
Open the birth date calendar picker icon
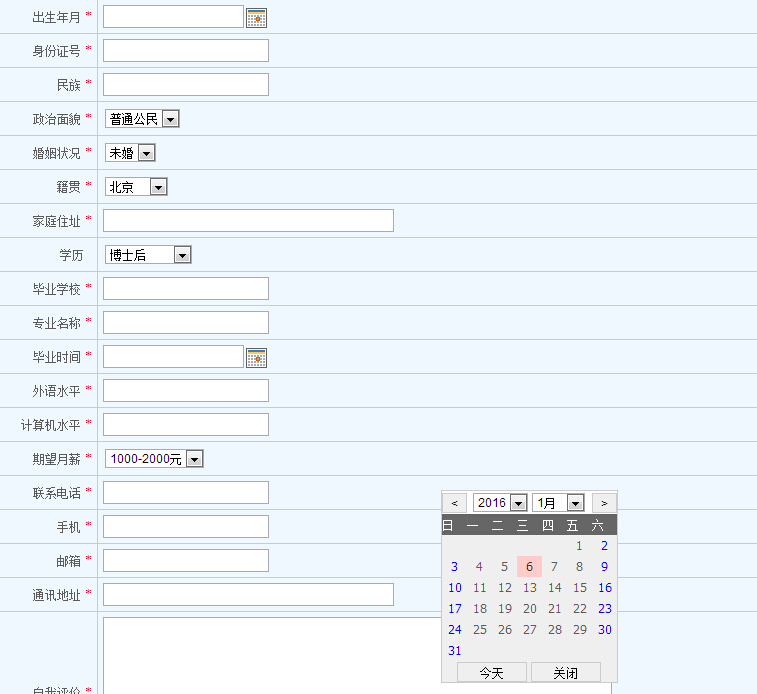coord(256,17)
